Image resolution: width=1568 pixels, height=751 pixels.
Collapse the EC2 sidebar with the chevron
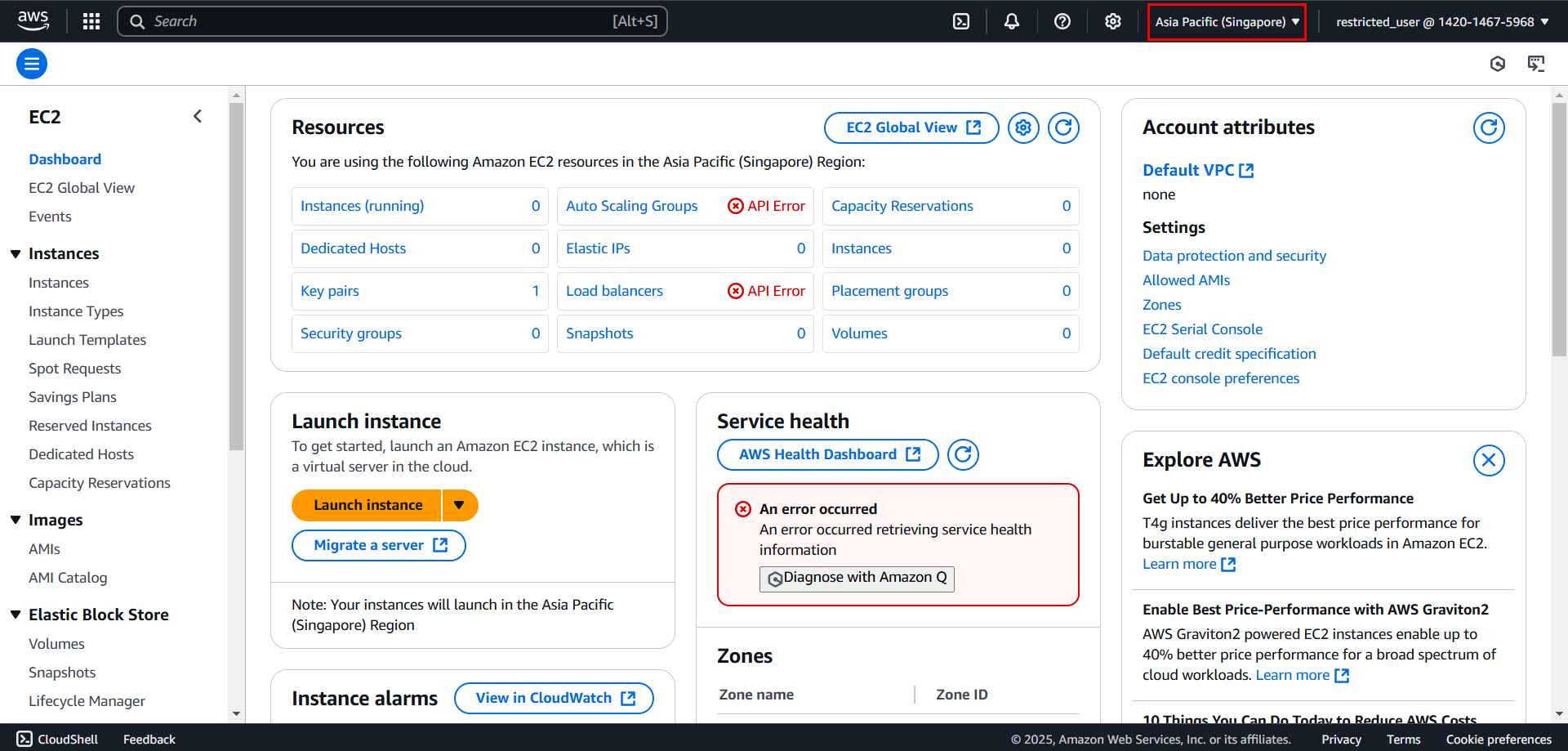(x=198, y=116)
